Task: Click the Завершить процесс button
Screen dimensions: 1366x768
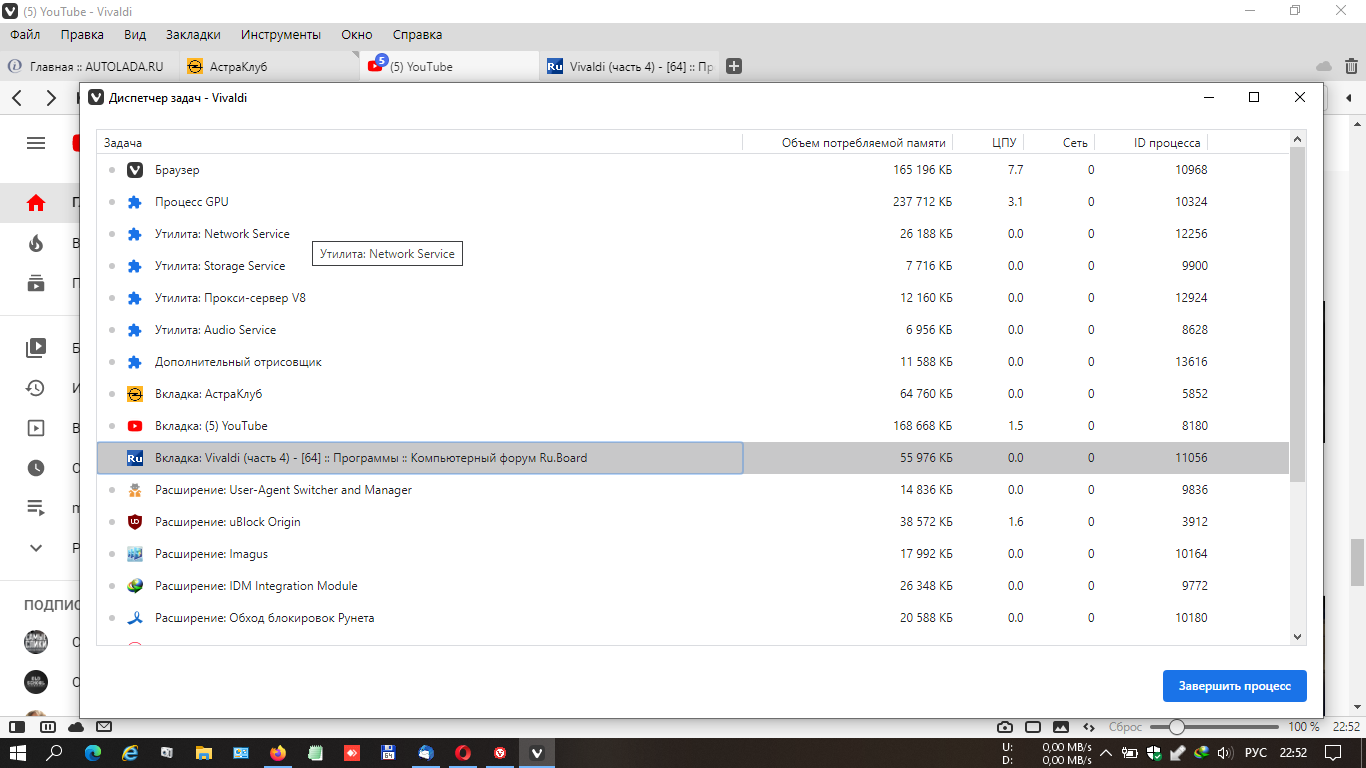Action: (x=1234, y=686)
